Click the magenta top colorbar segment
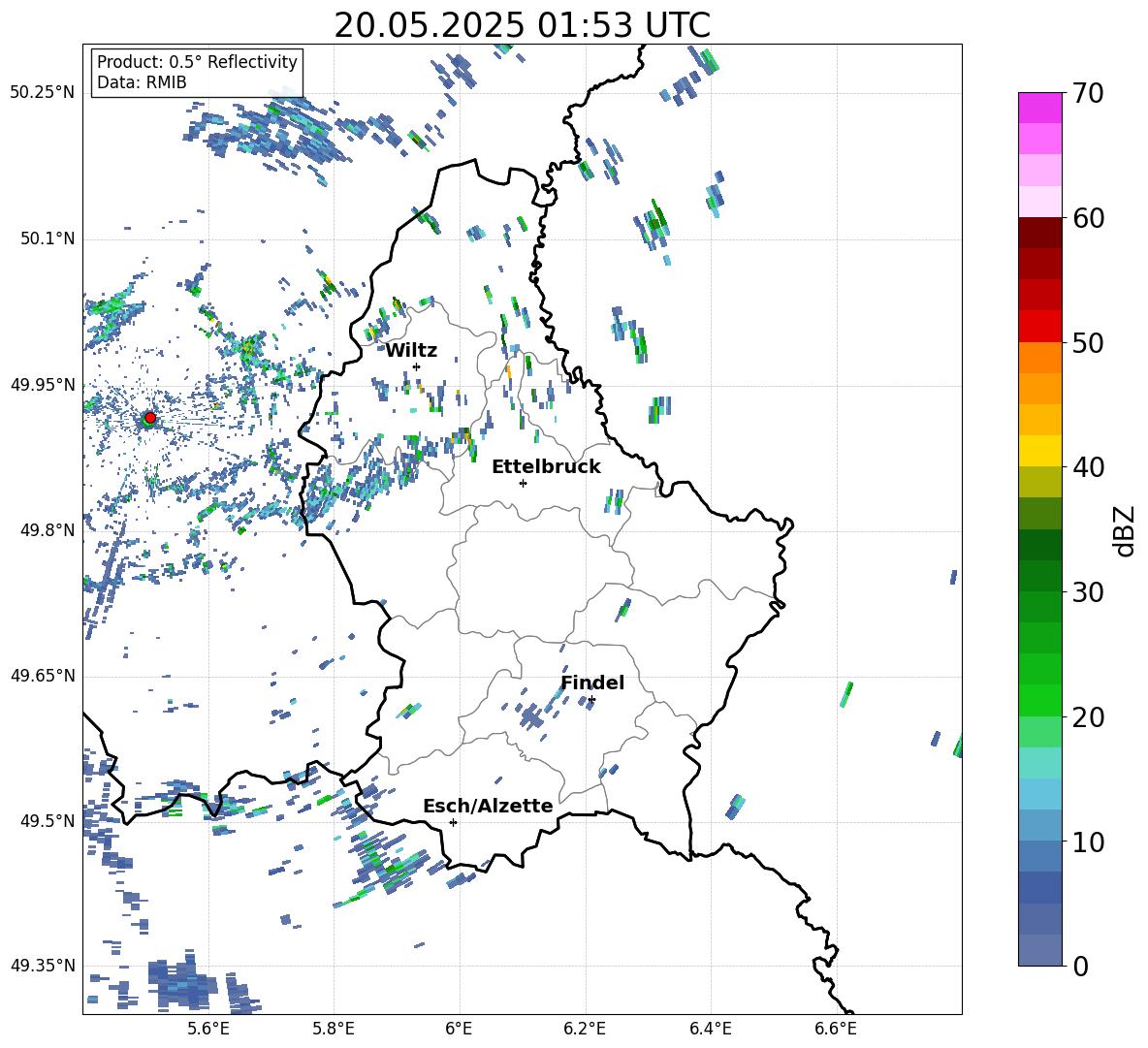1148x1048 pixels. pos(1039,108)
